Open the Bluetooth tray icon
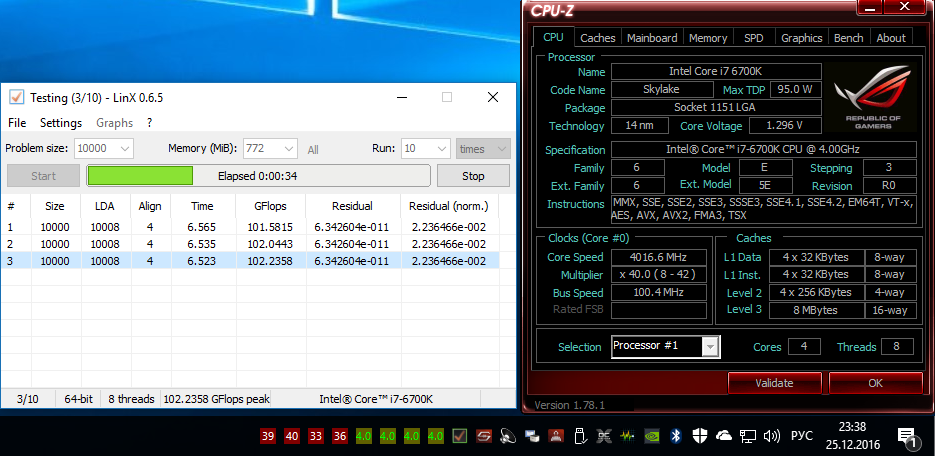Image resolution: width=935 pixels, height=456 pixels. [x=676, y=436]
